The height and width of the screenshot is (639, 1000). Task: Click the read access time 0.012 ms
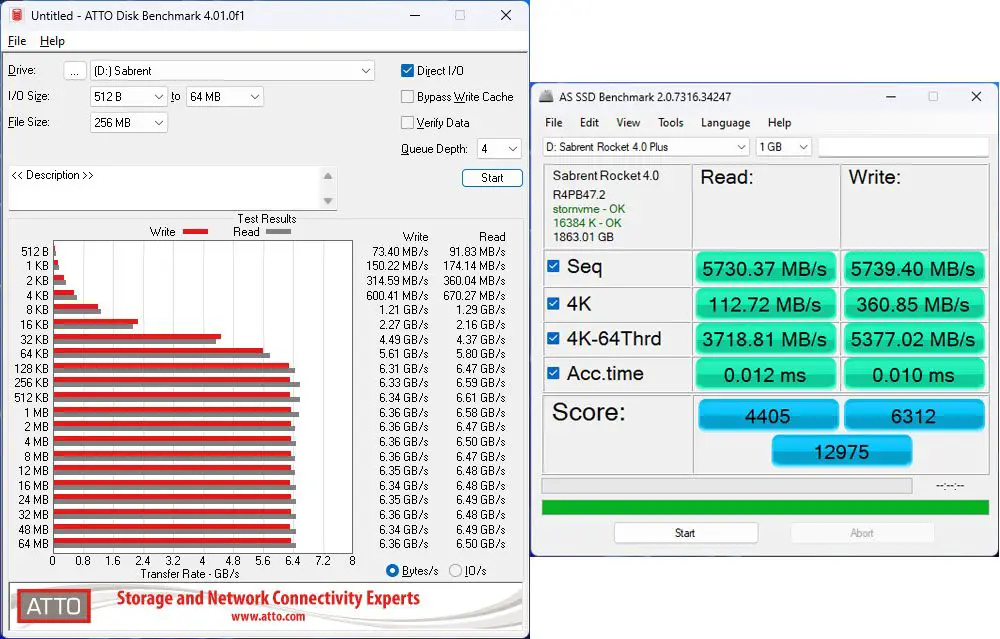(765, 374)
